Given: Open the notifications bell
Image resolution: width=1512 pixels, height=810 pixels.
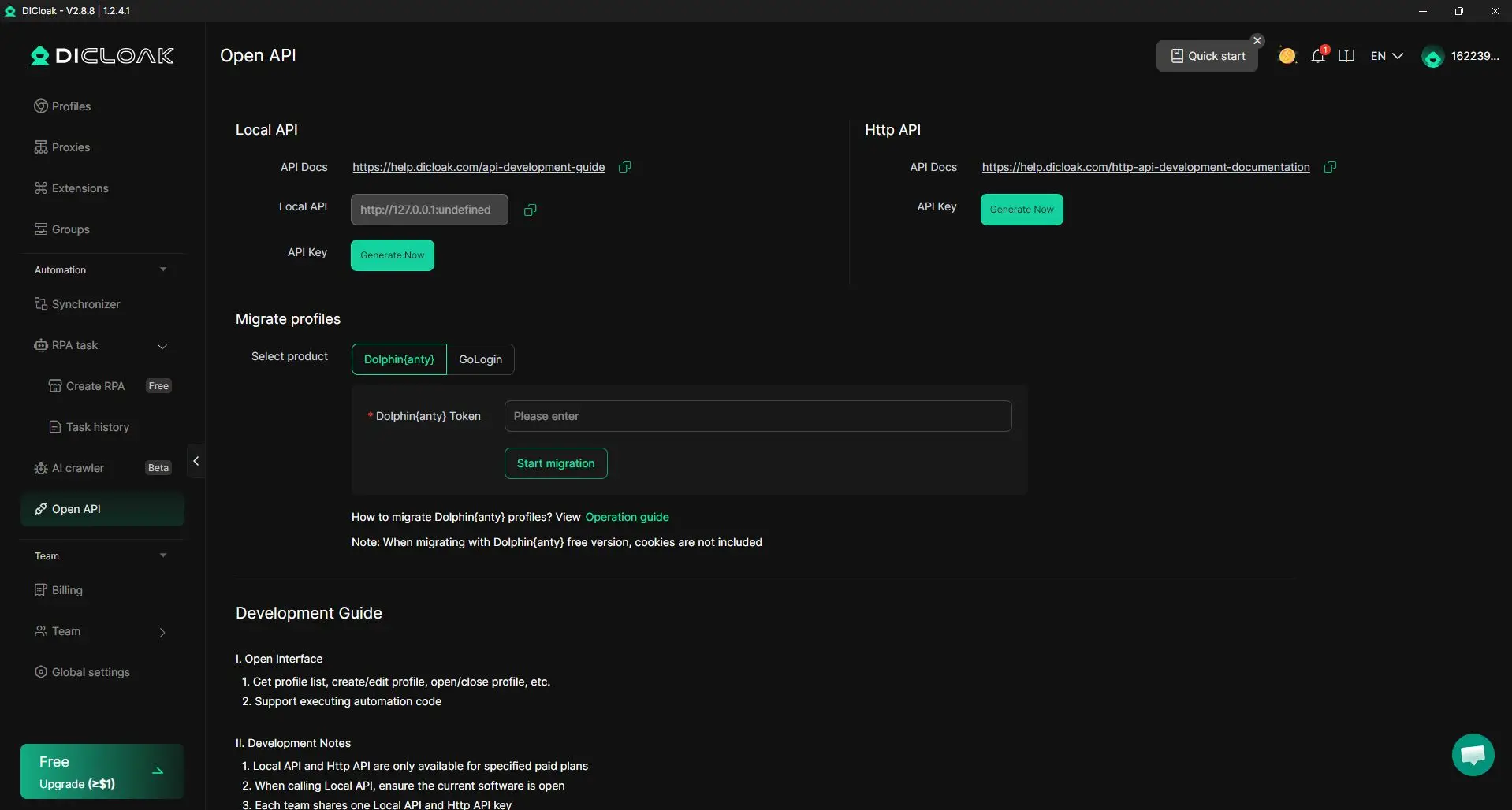Looking at the screenshot, I should (x=1317, y=56).
